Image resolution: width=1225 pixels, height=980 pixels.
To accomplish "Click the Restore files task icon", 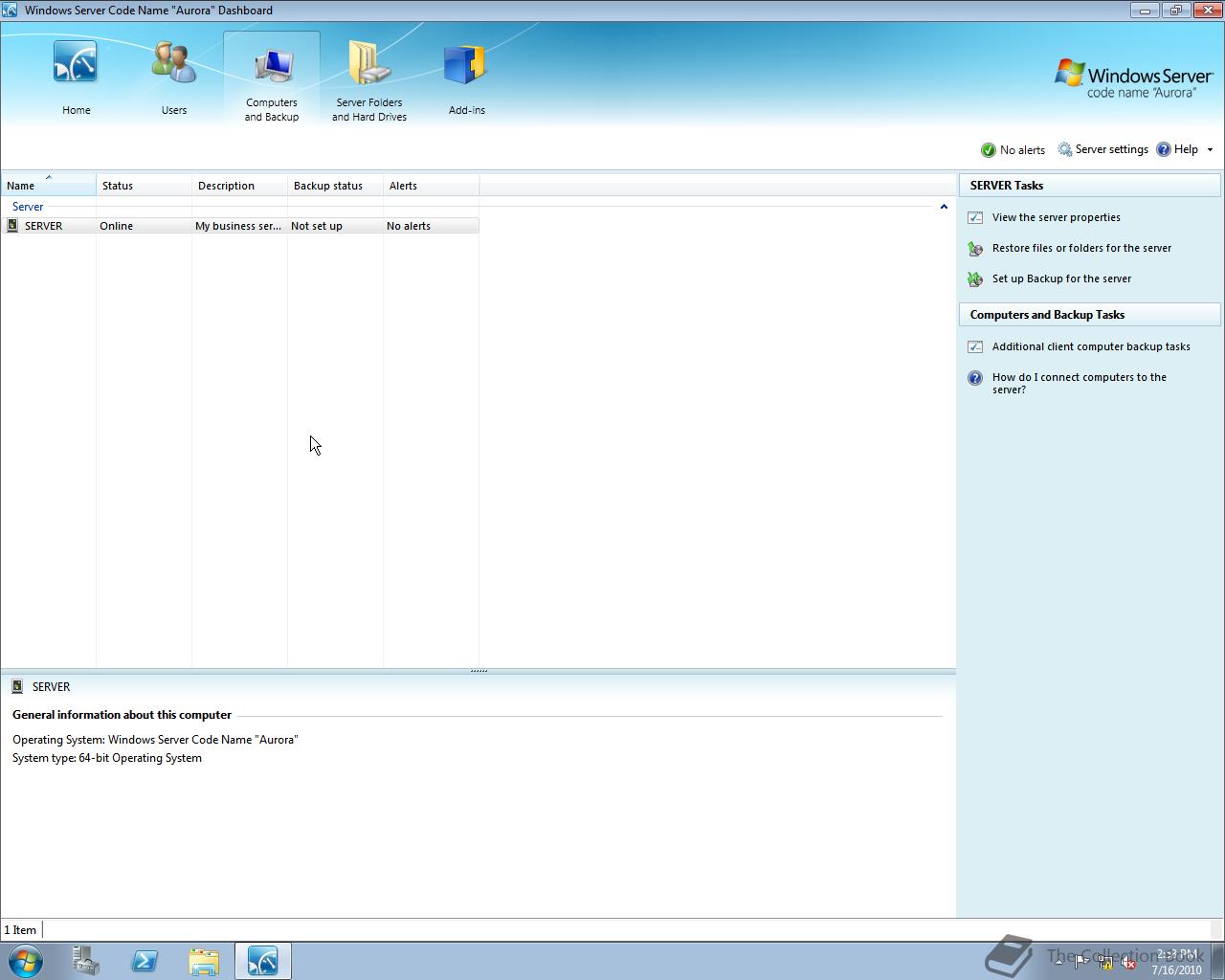I will pos(975,249).
